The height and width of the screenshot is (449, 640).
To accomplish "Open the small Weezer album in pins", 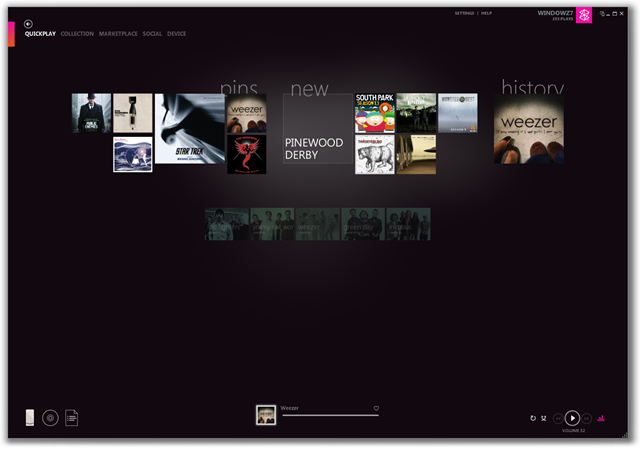I will [247, 113].
